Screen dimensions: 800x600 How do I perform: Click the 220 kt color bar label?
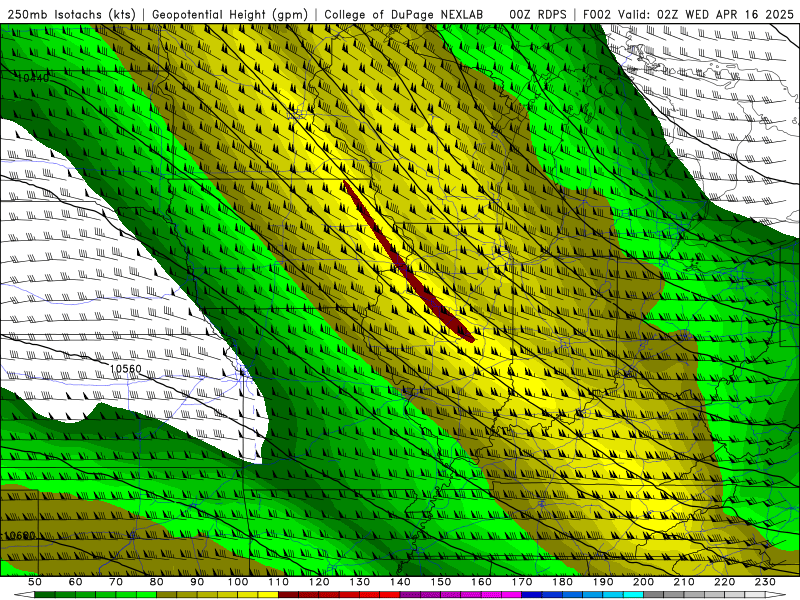tap(724, 582)
